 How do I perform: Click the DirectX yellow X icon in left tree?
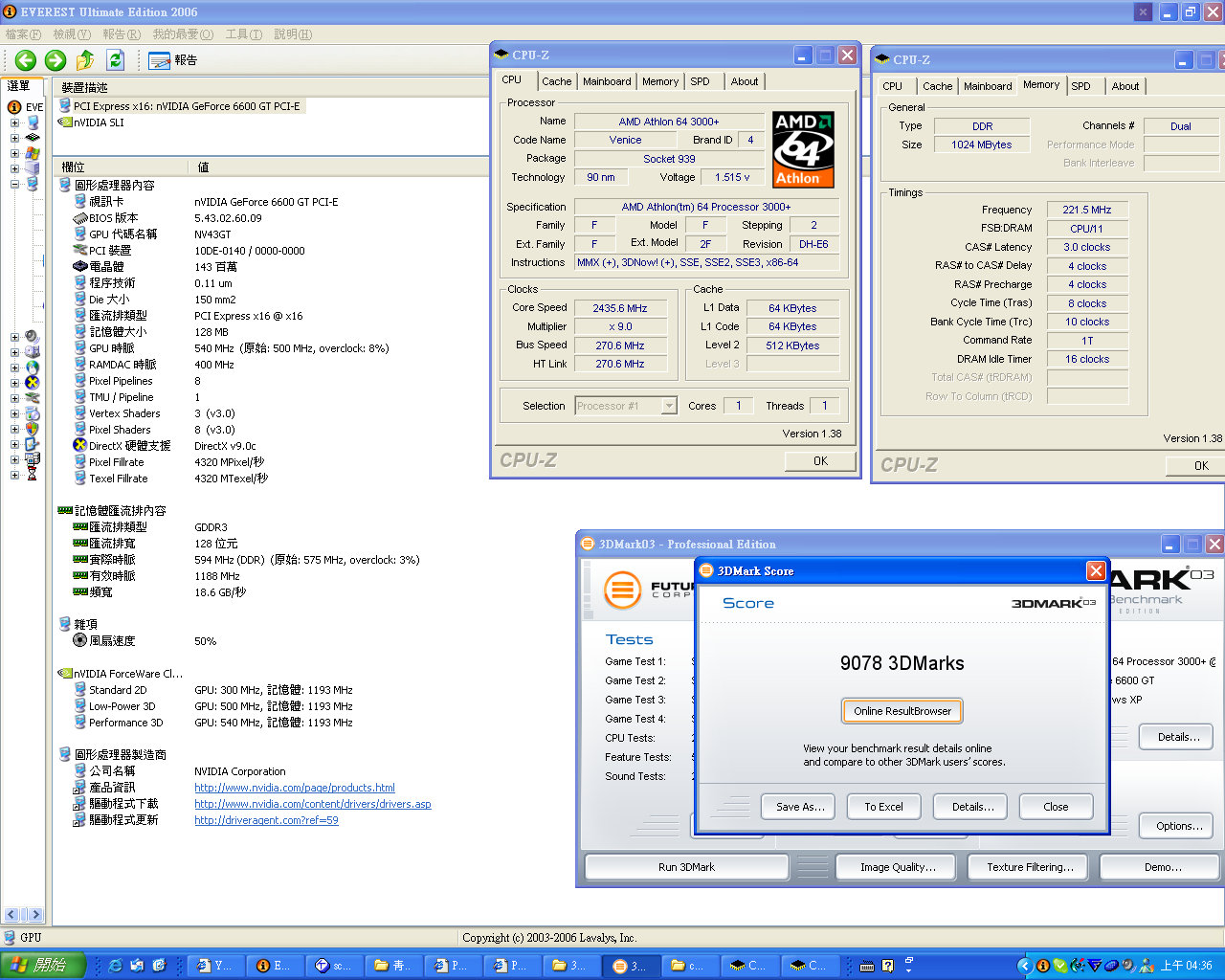coord(33,383)
